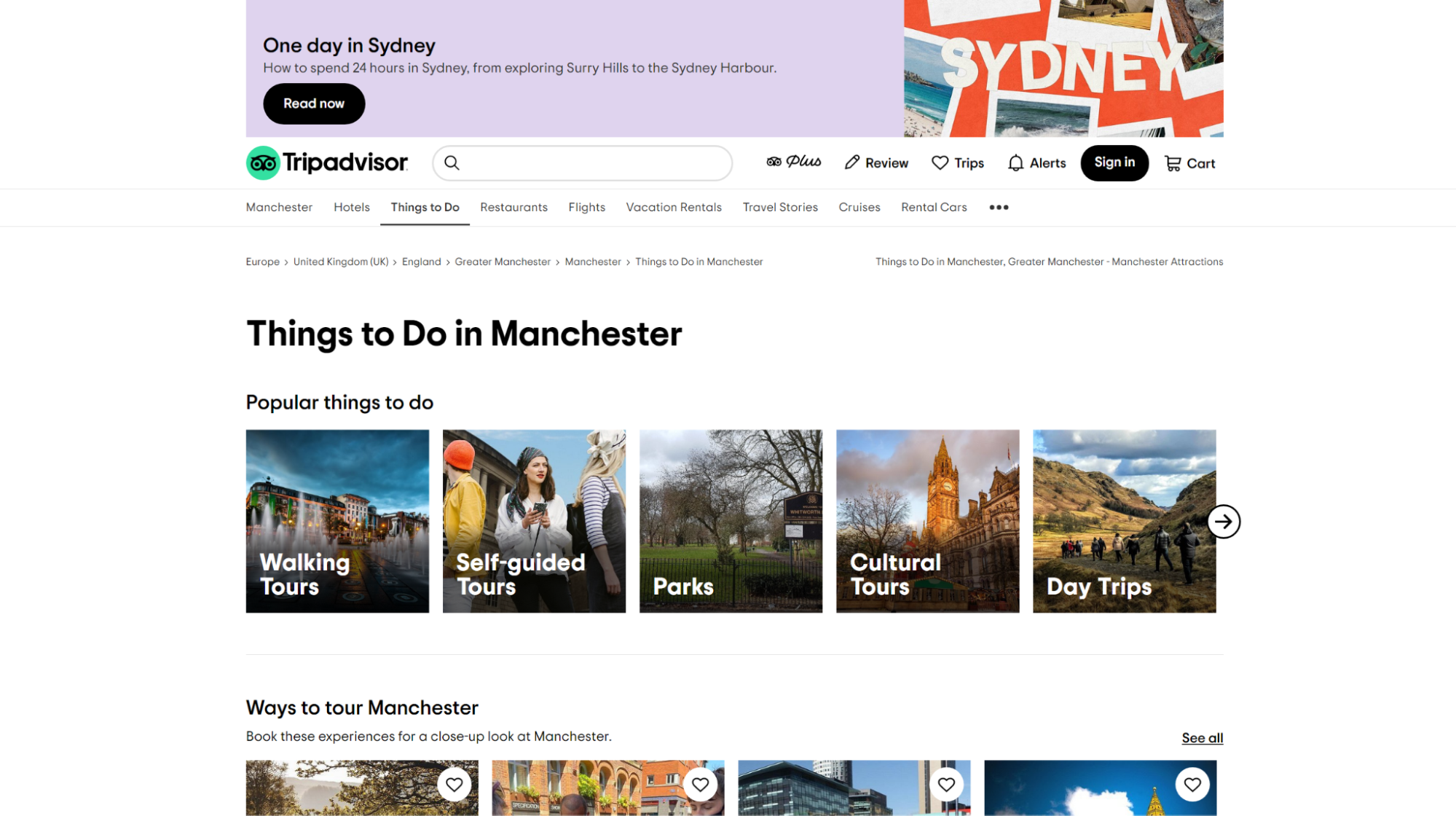Click Greater Manchester breadcrumb link
1456x816 pixels.
pos(503,262)
